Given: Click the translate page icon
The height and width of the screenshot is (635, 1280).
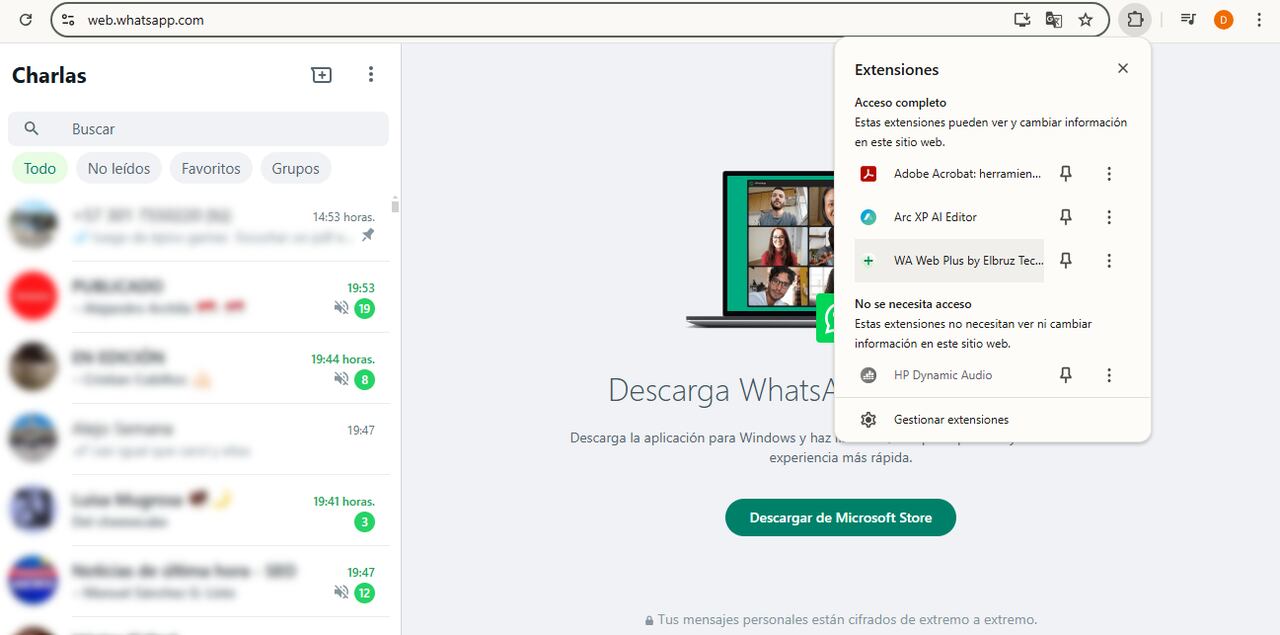Looking at the screenshot, I should pyautogui.click(x=1053, y=19).
